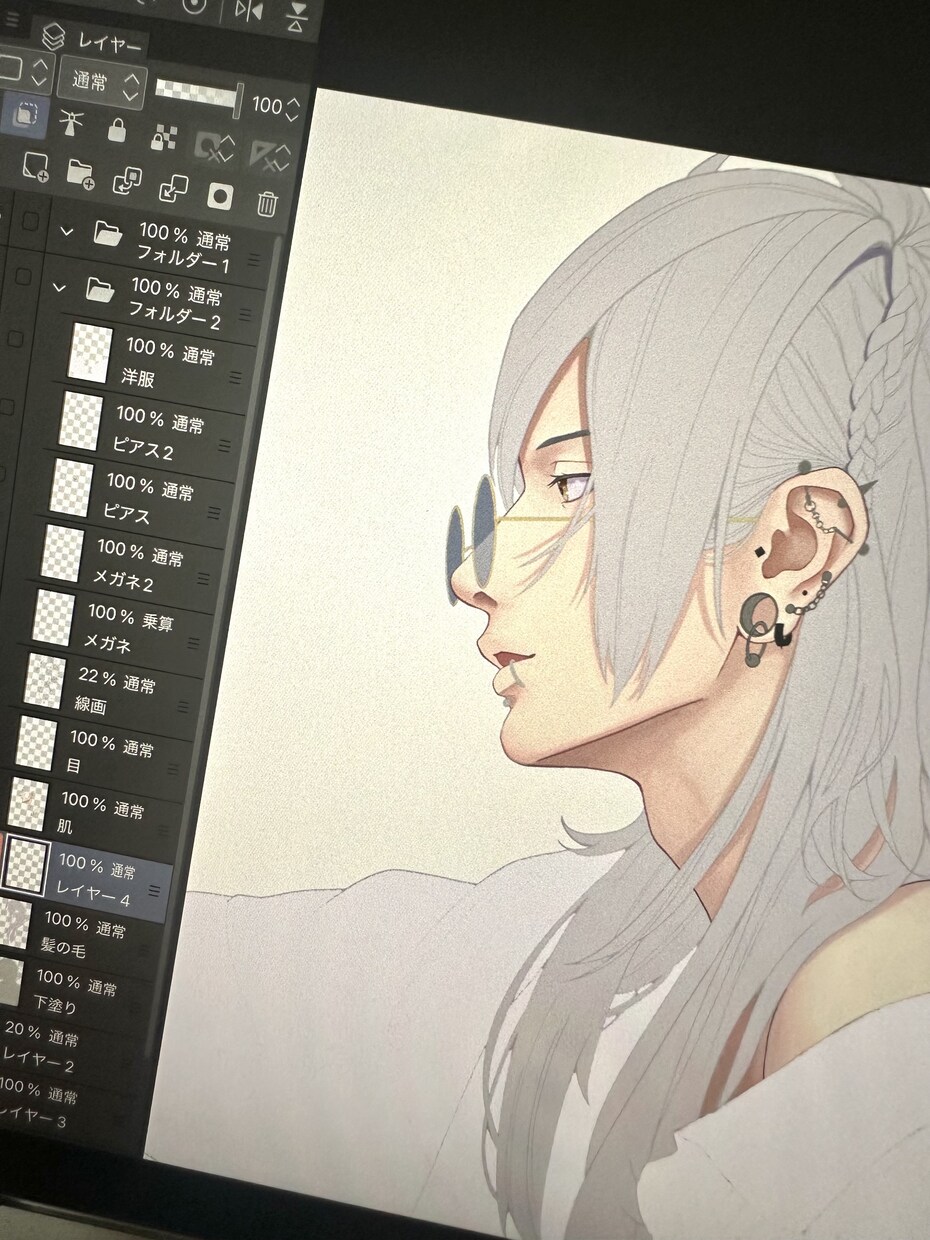
Task: Click the merge with layer below icon
Action: (173, 189)
